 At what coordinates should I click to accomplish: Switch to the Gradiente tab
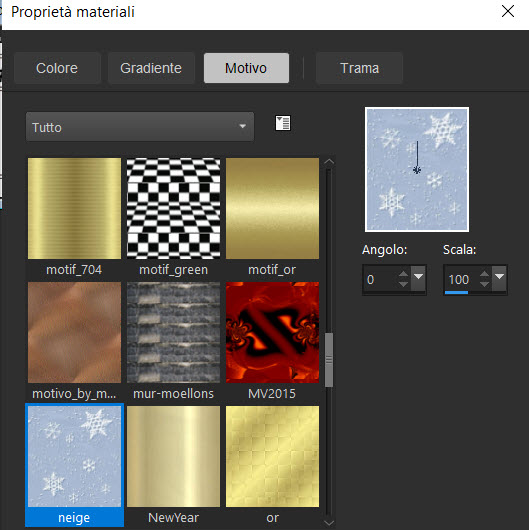coord(151,68)
